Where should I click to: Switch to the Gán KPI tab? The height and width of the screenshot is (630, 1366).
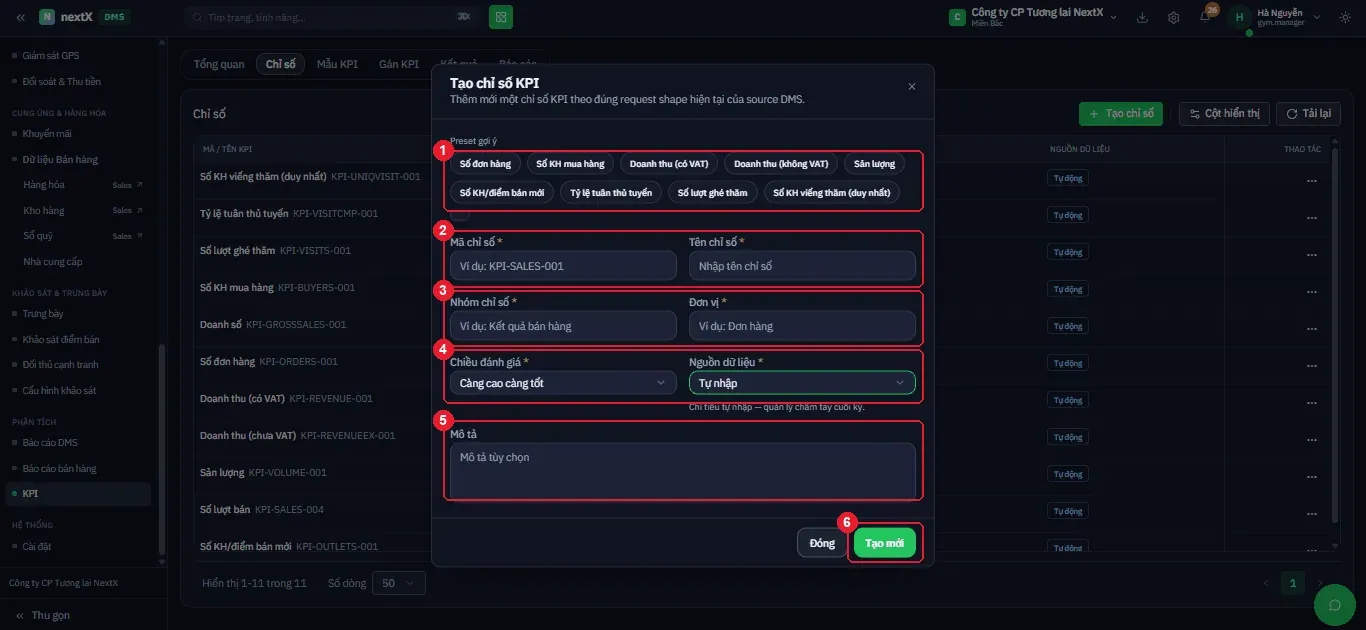(399, 64)
